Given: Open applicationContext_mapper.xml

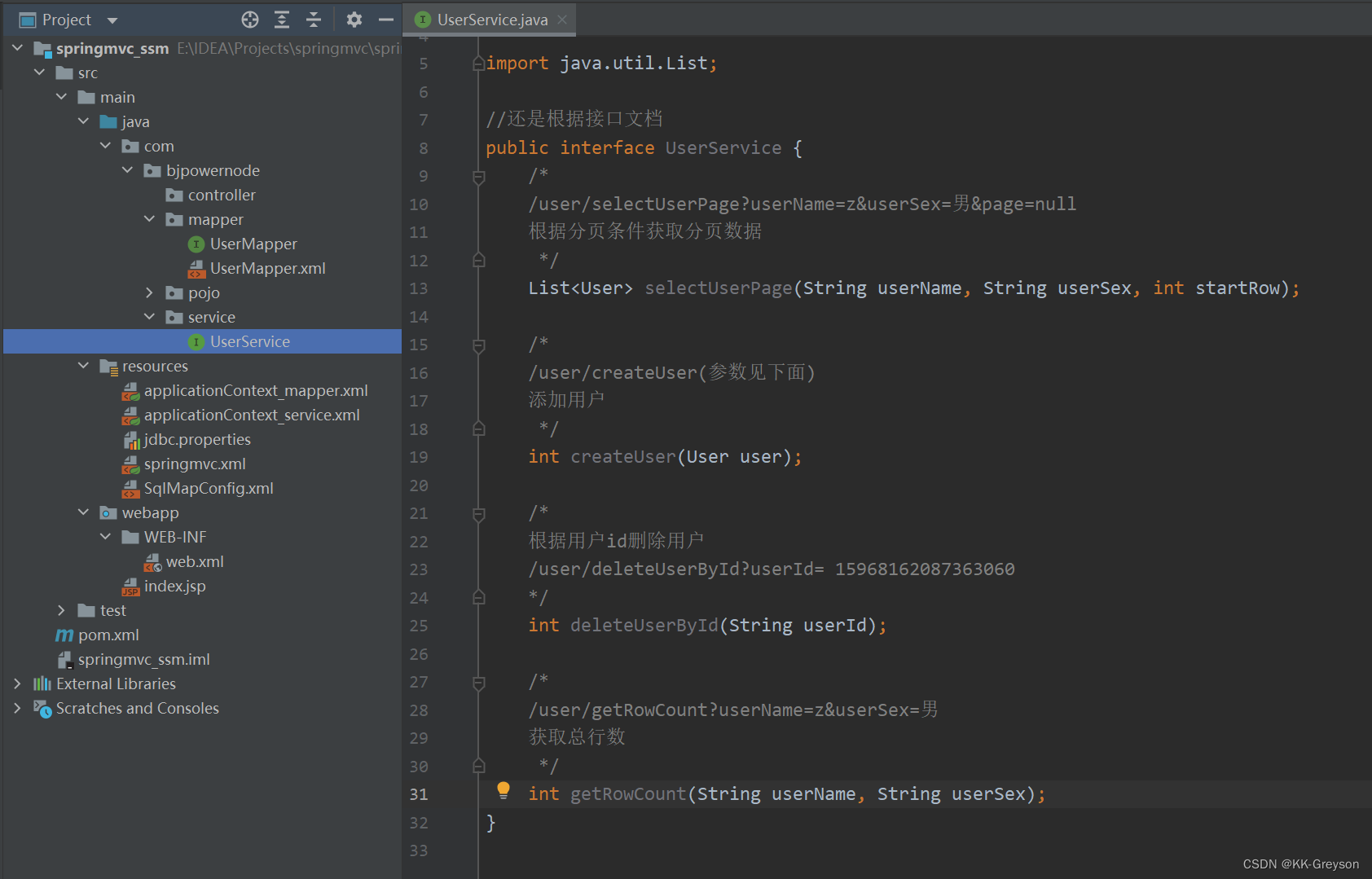Looking at the screenshot, I should click(256, 390).
